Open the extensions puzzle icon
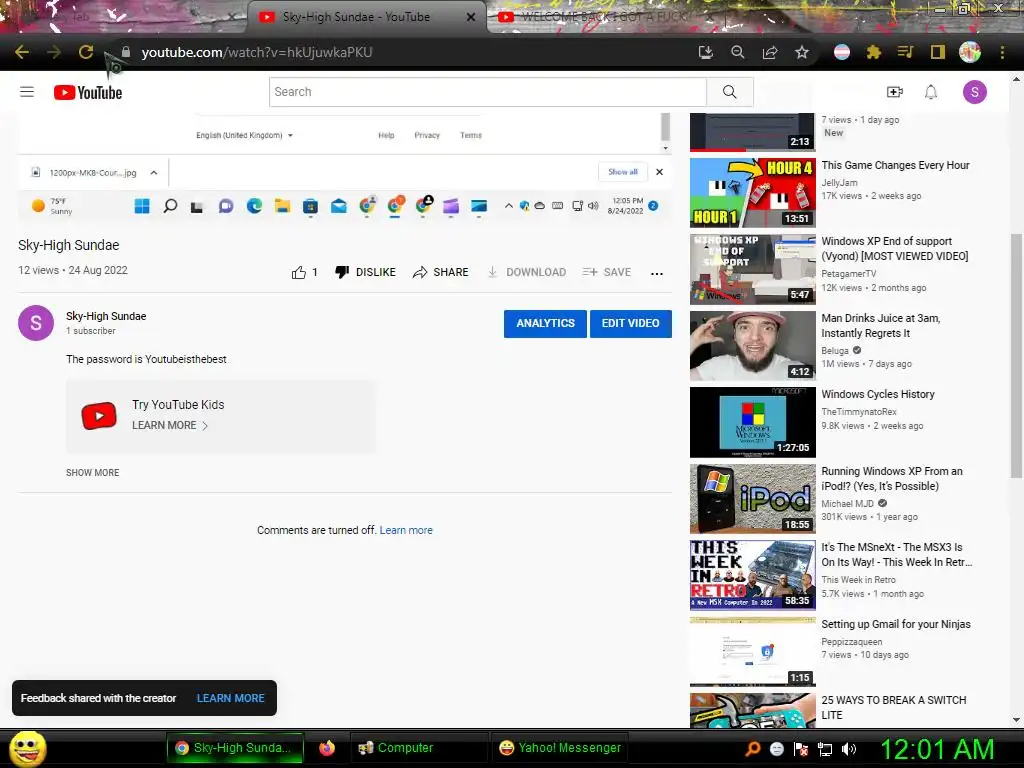 [x=873, y=52]
